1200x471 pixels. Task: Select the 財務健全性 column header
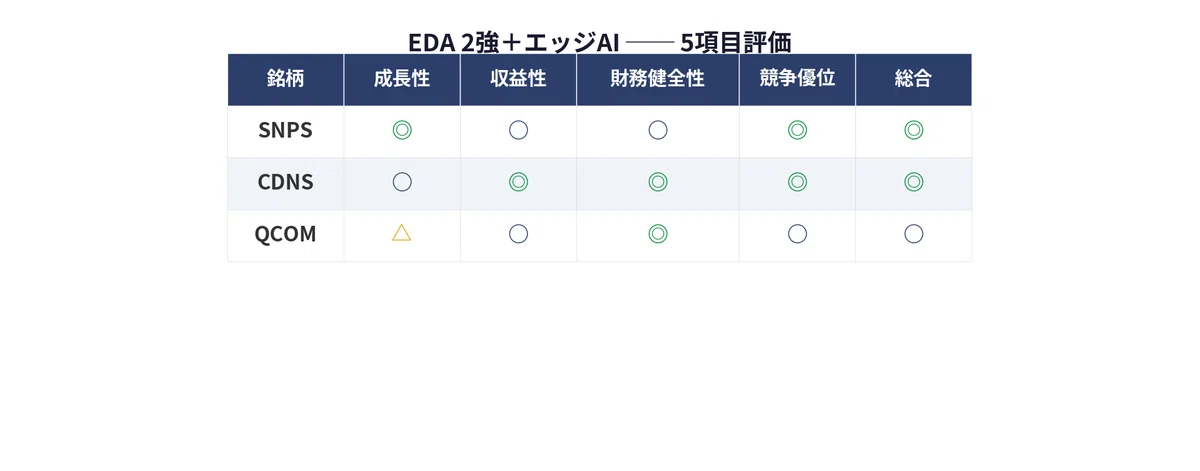click(x=658, y=79)
